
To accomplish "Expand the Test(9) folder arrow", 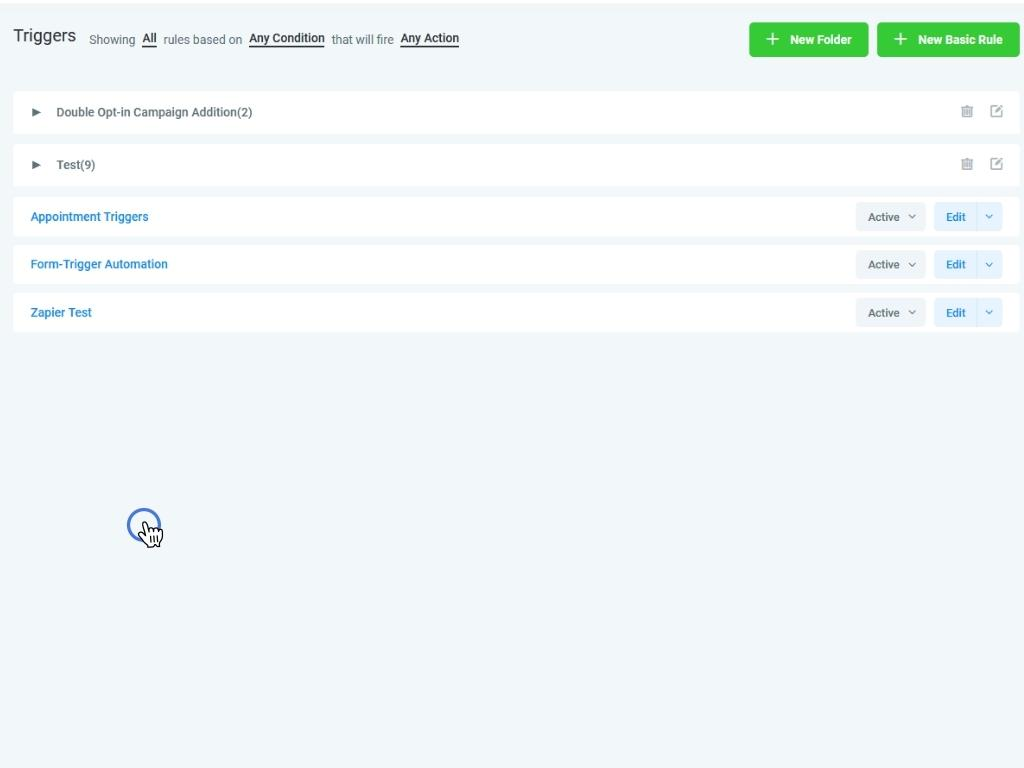I will tap(37, 165).
